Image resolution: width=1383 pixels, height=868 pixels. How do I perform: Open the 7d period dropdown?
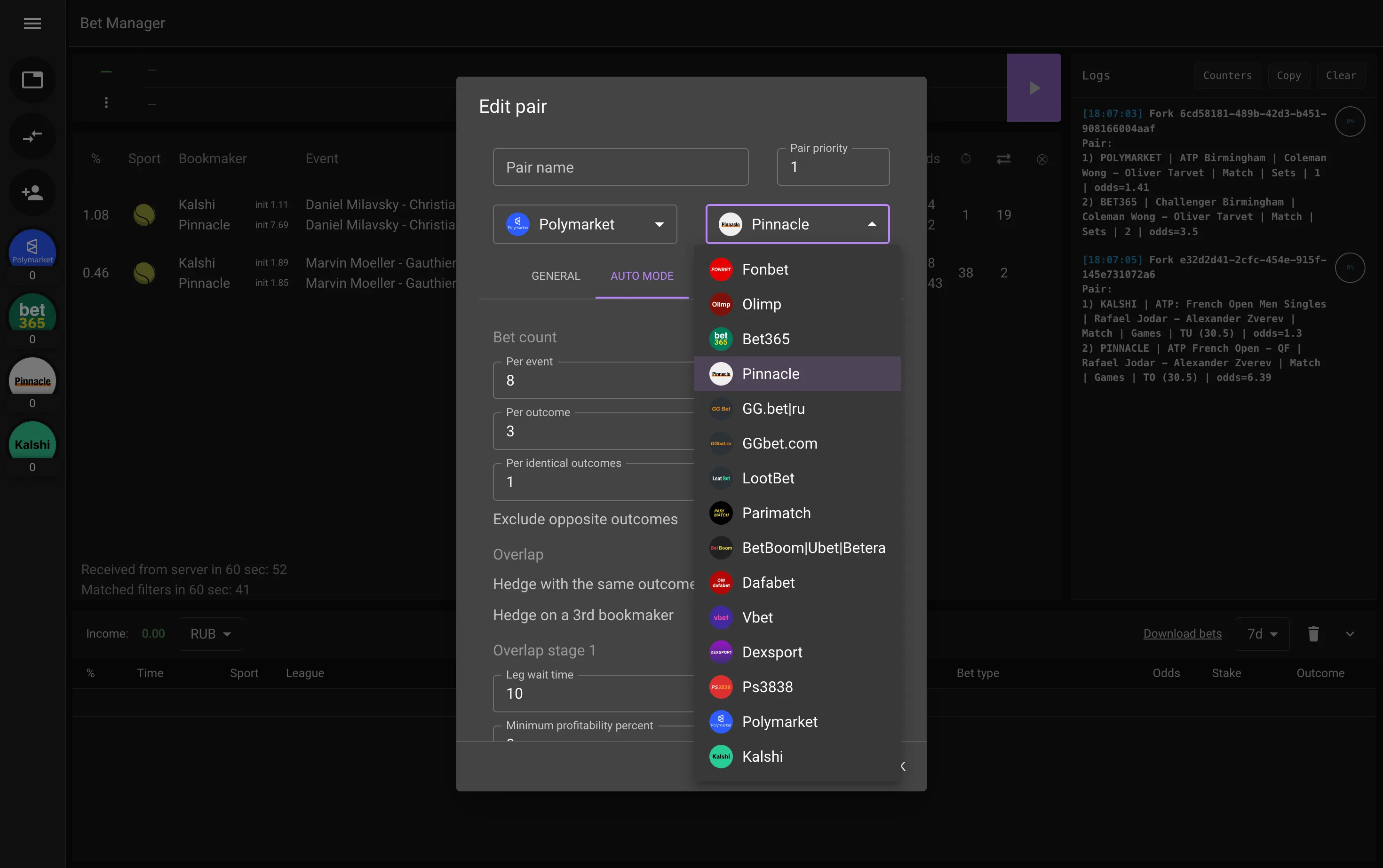point(1263,634)
